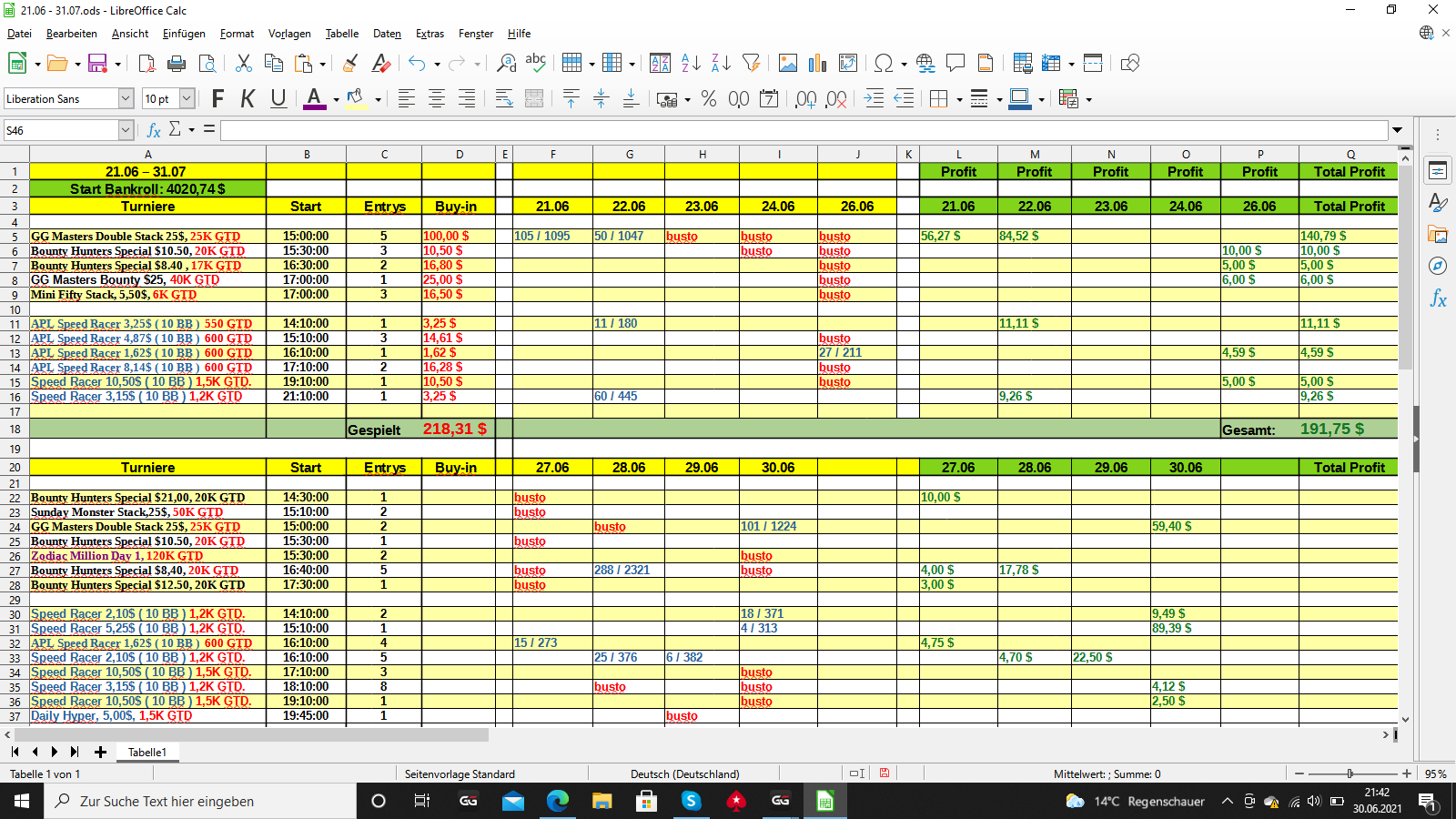1456x819 pixels.
Task: Add a new sheet with the plus button
Action: tap(100, 752)
